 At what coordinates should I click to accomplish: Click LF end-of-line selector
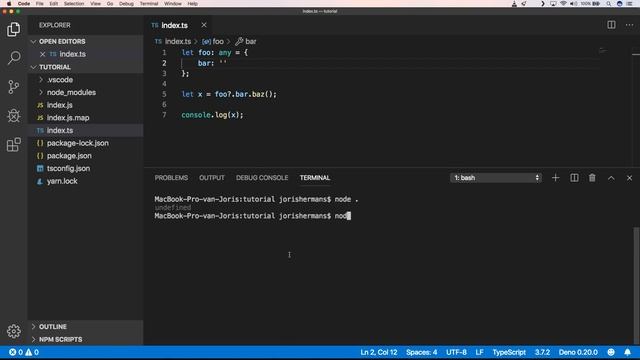480,352
